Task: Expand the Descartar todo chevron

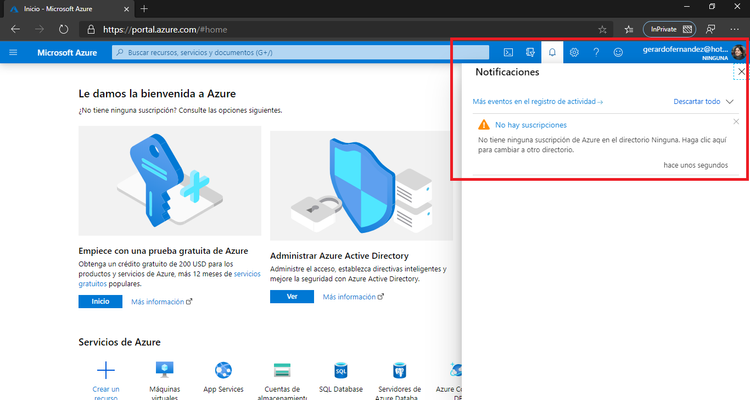Action: click(729, 101)
